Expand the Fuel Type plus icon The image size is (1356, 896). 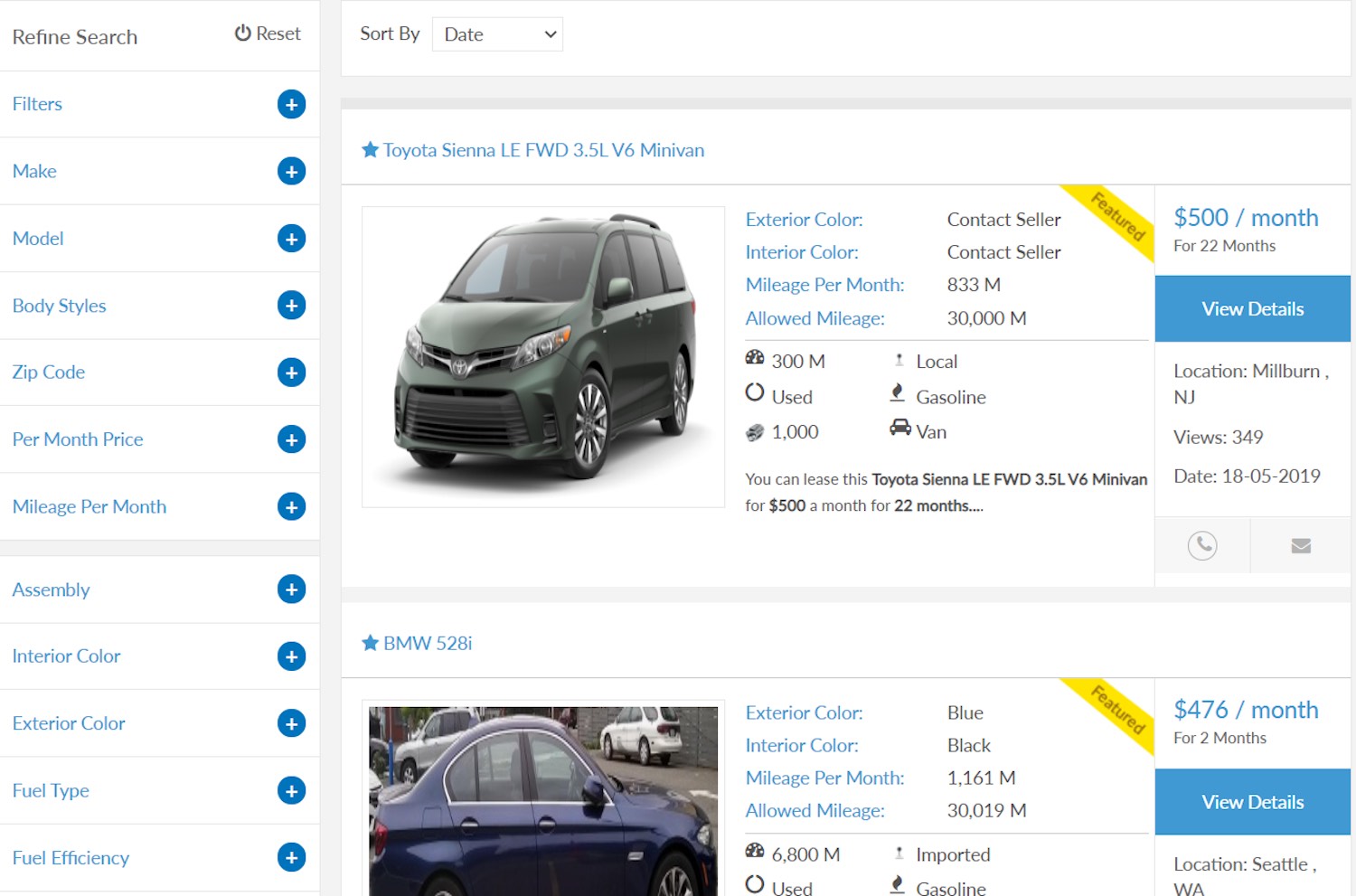[x=291, y=791]
